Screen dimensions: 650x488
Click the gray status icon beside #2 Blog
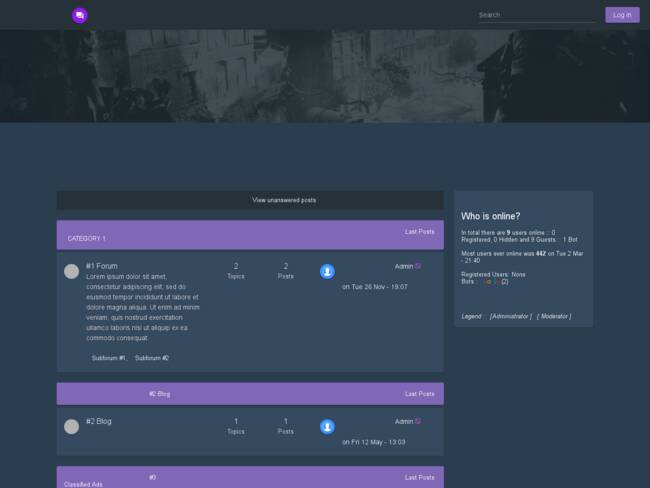coord(71,427)
